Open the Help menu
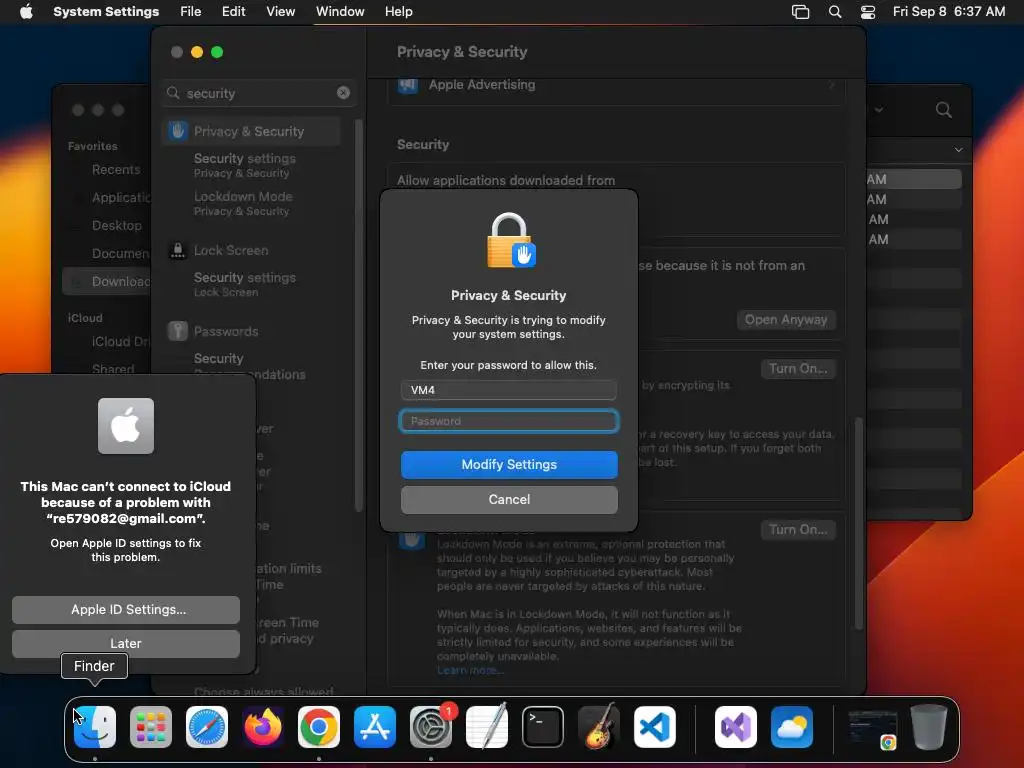The width and height of the screenshot is (1024, 768). pyautogui.click(x=398, y=12)
